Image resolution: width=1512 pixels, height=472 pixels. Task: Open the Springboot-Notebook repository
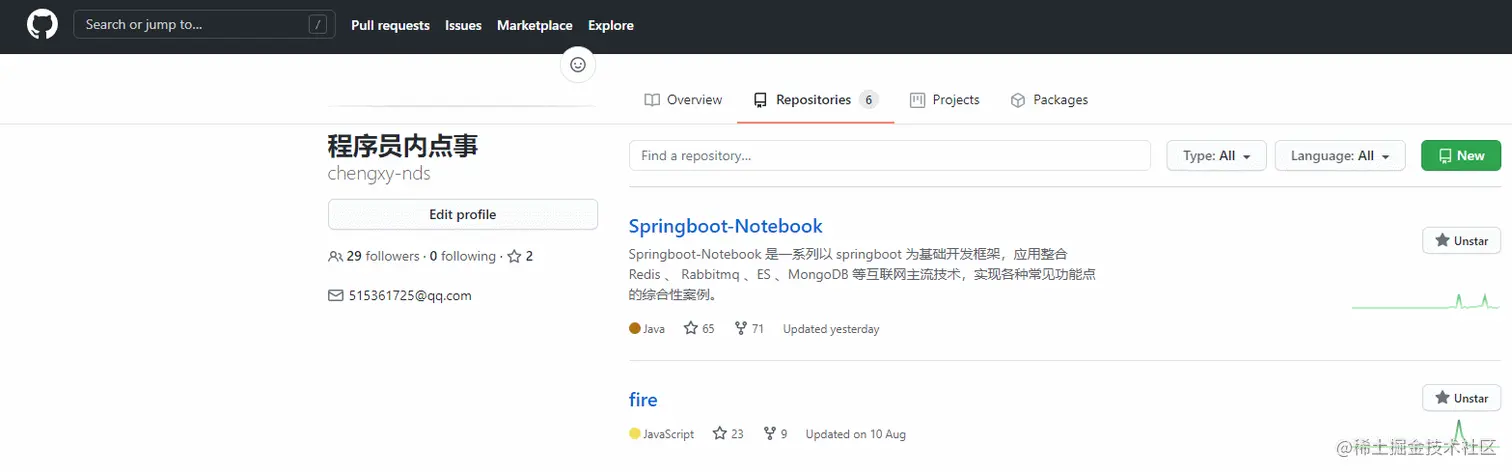pos(726,226)
